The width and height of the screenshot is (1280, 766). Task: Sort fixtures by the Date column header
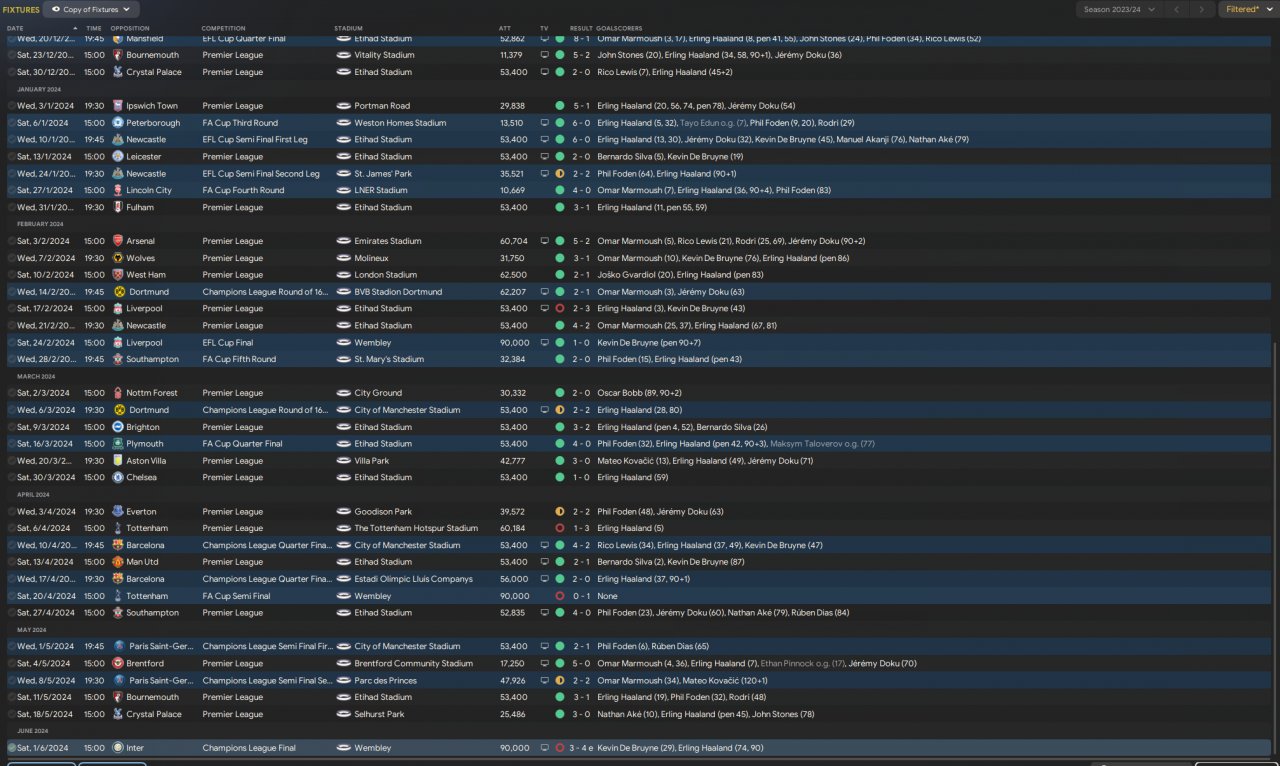pos(15,28)
